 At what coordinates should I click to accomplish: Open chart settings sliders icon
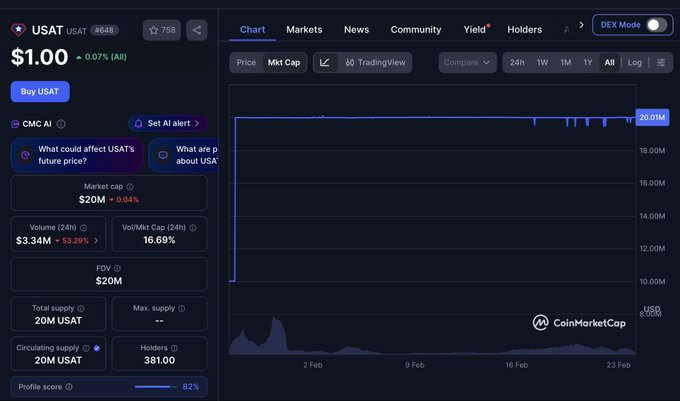pyautogui.click(x=661, y=62)
